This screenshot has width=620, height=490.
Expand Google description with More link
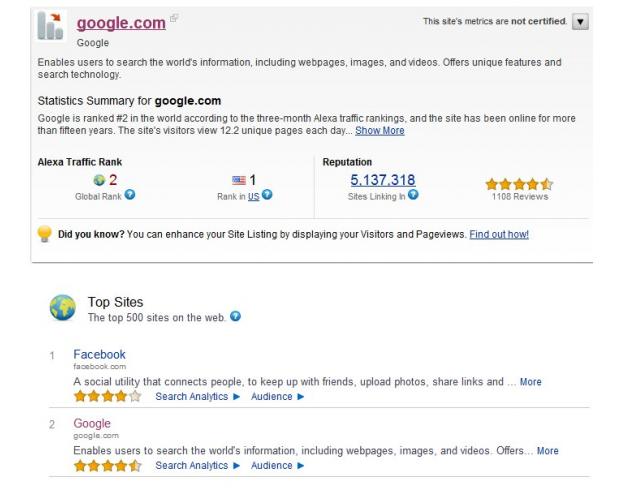(x=547, y=450)
